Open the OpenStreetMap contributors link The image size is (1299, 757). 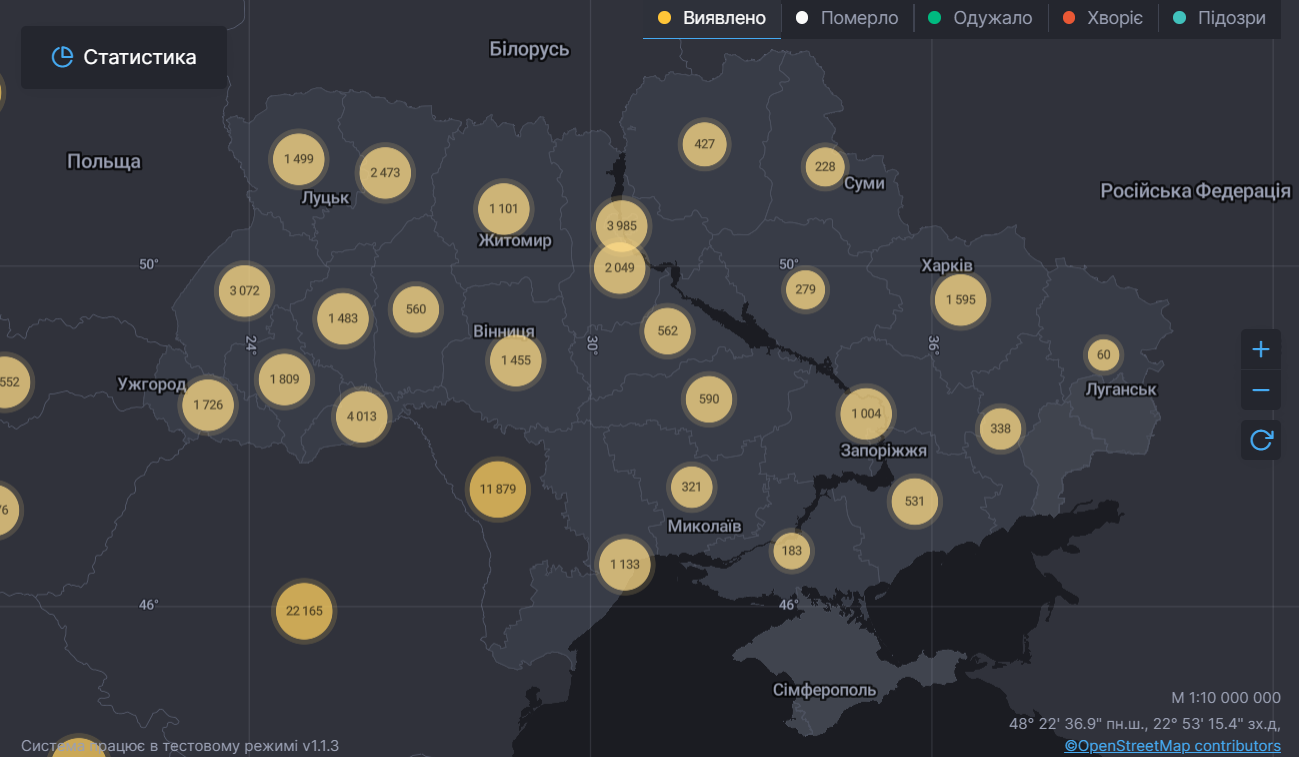pos(1172,746)
